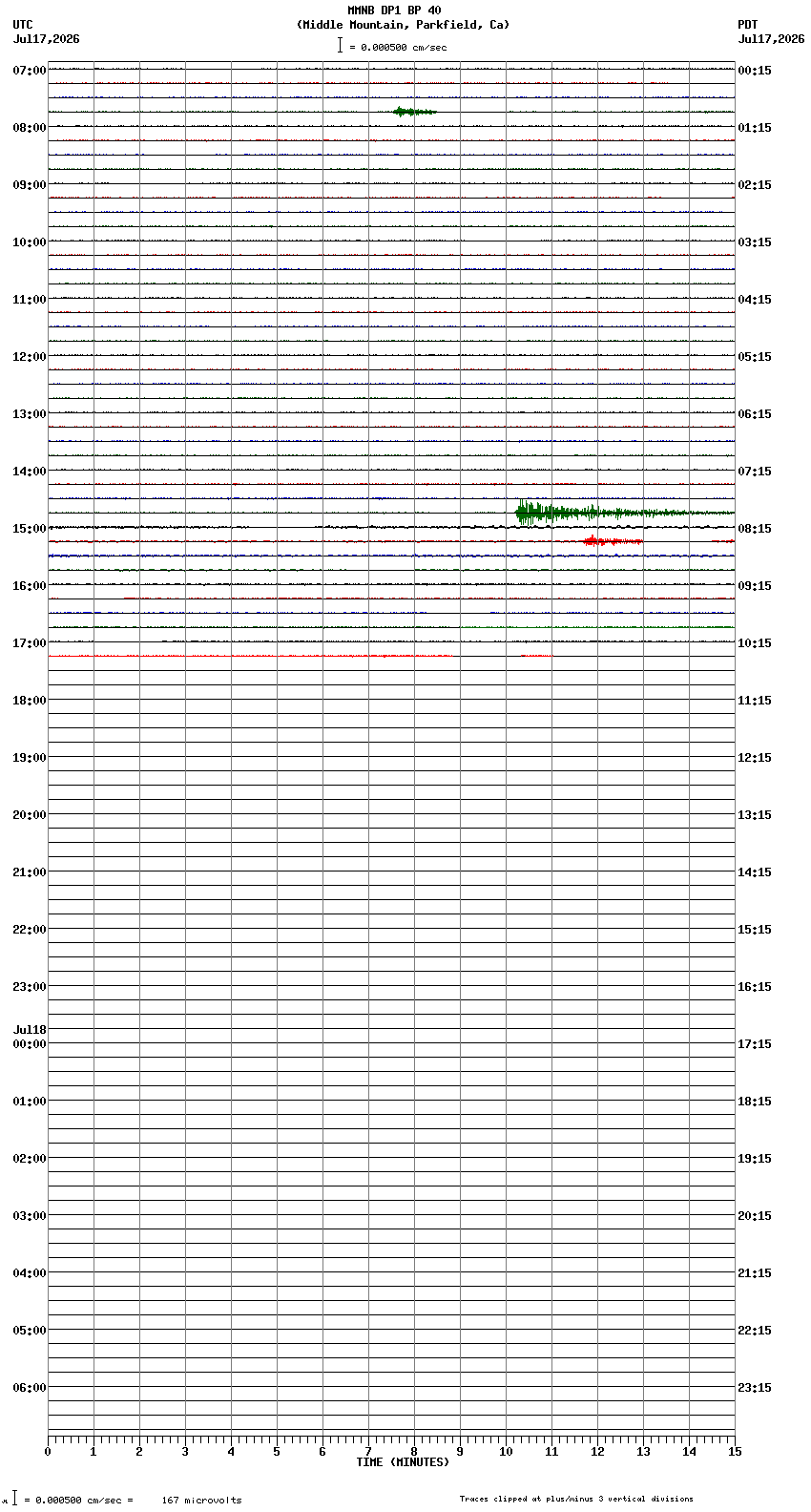Screen dimensions: 811x1512
Task: Click the TIME (MINUTES) axis label
Action: point(403,1462)
